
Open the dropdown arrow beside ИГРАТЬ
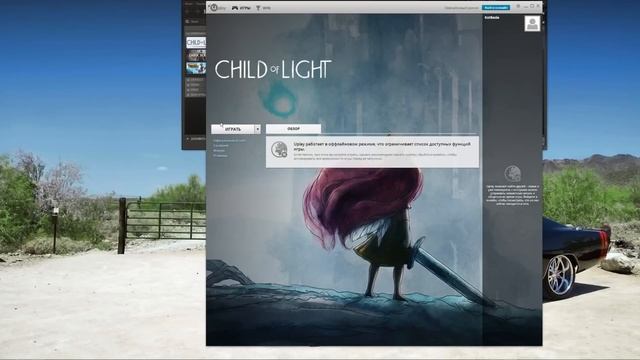coord(258,129)
